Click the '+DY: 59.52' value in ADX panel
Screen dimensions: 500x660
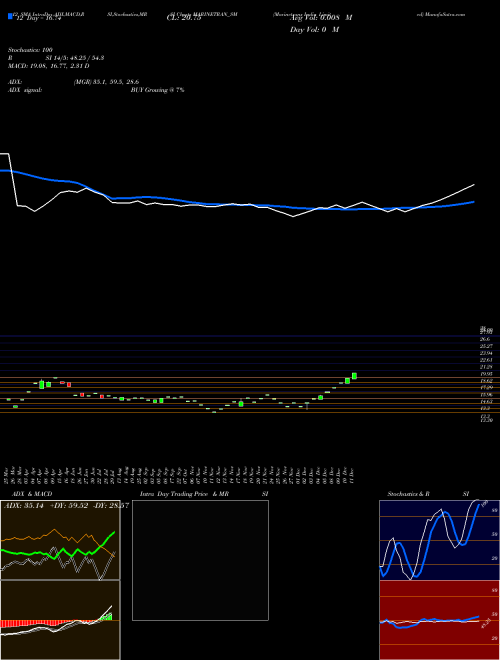[x=69, y=506]
